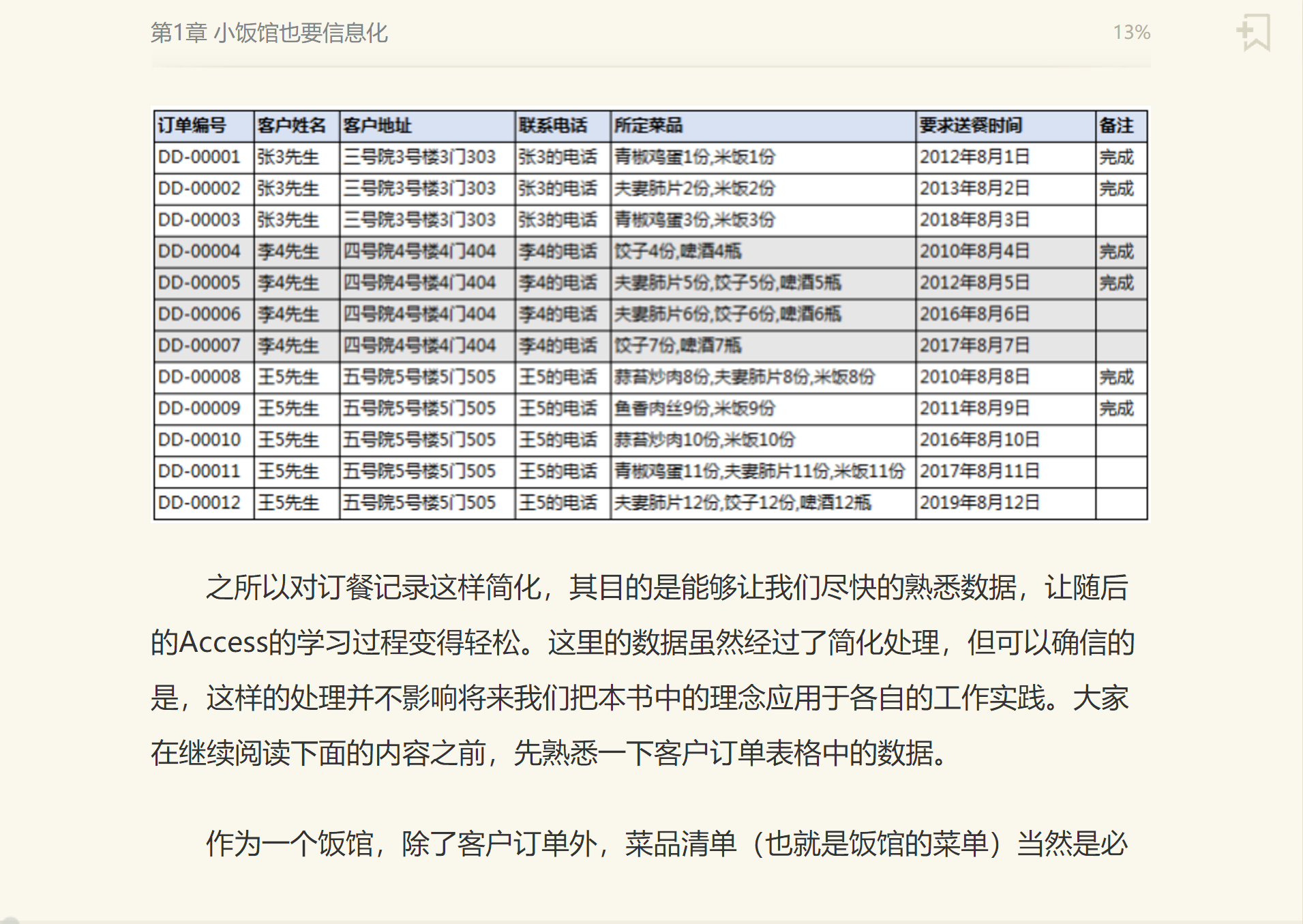Screen dimensions: 1303x924
Task: Click the delivery date 2017年8月11日
Action: coord(979,471)
